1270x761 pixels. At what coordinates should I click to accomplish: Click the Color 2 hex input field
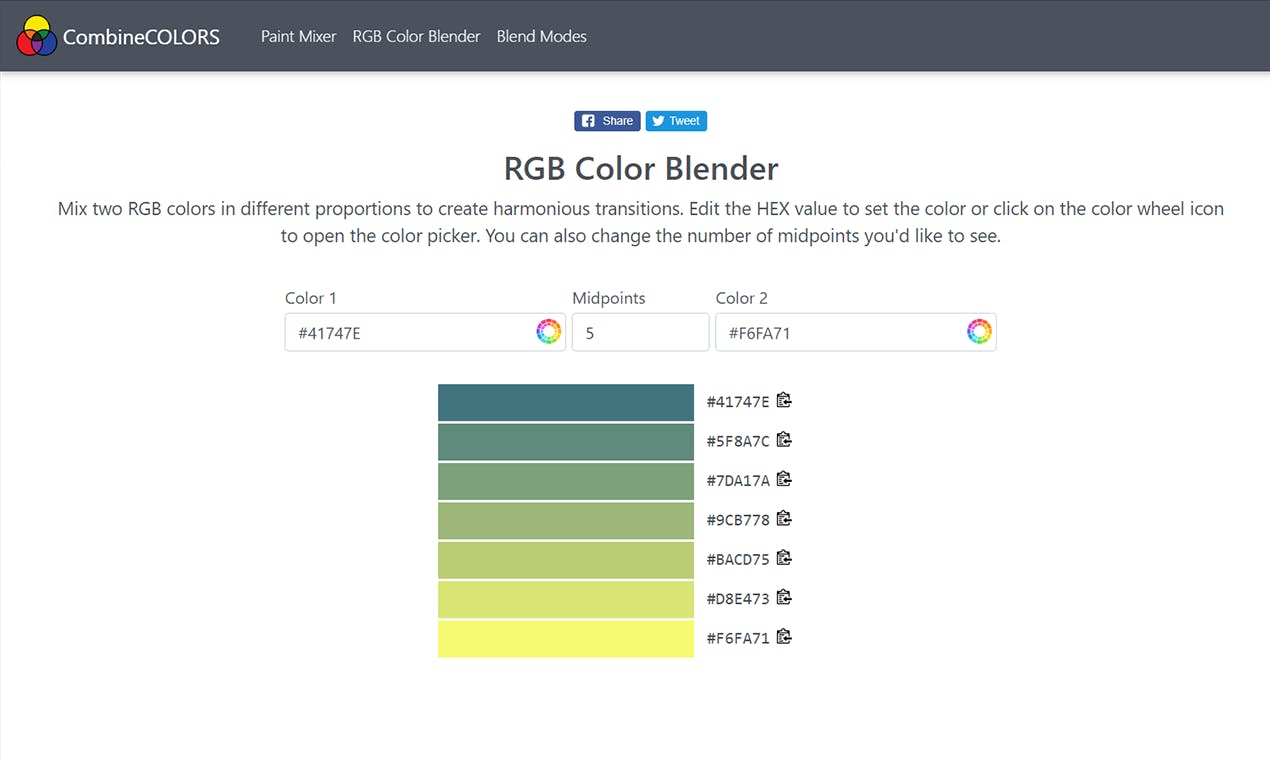(x=856, y=332)
